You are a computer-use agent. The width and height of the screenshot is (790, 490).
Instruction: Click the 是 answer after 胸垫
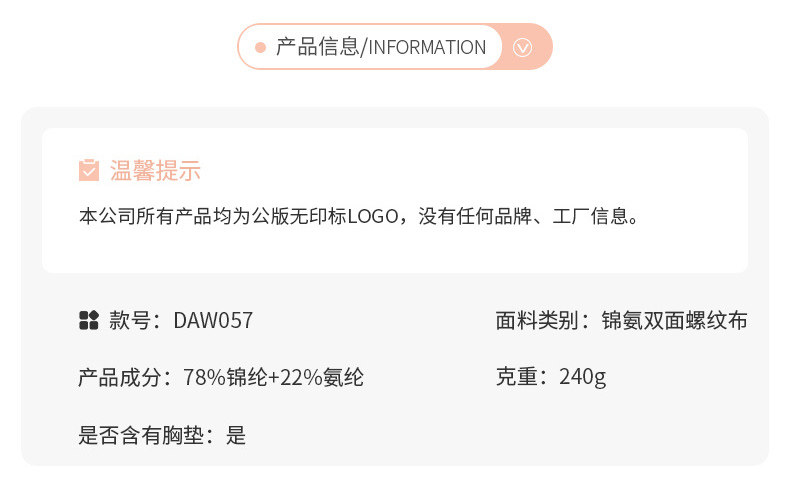point(236,435)
